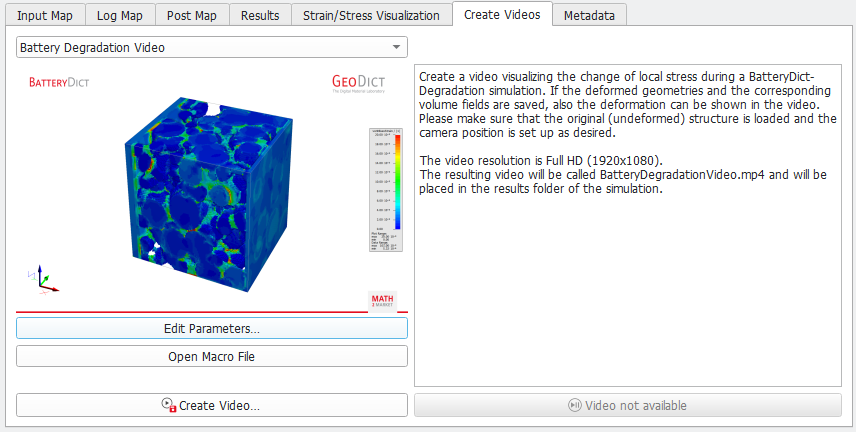Click the Video not available button
Image resolution: width=856 pixels, height=432 pixels.
point(628,405)
